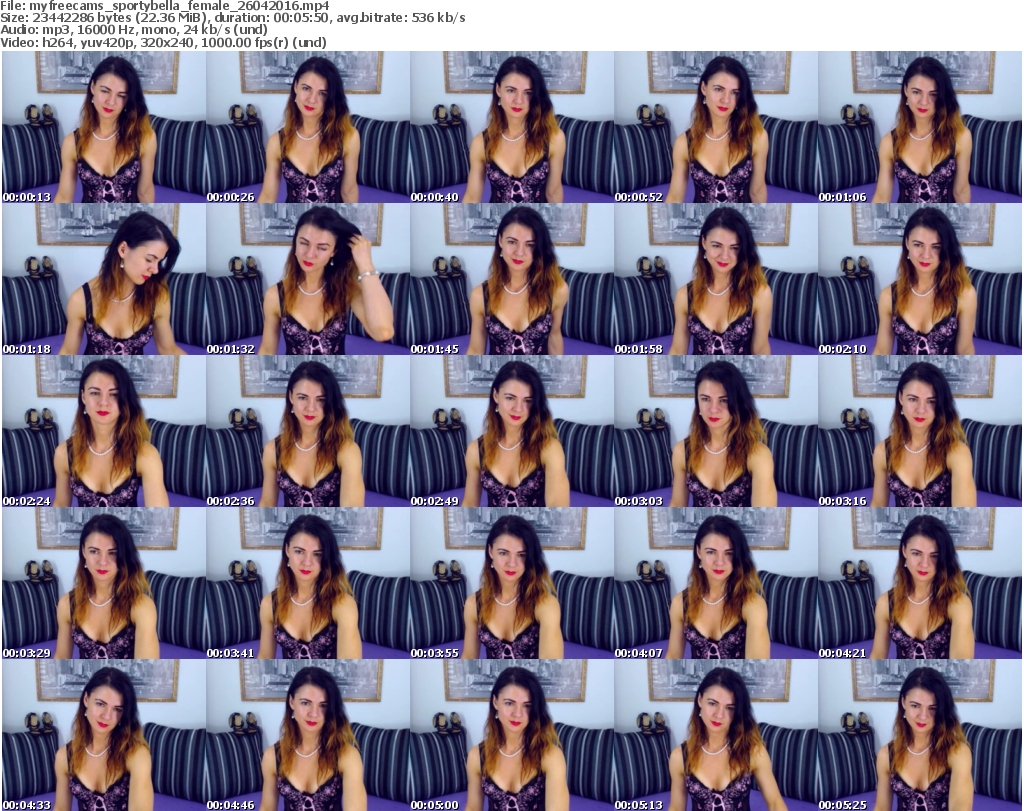Click the Video h264 info line

(x=163, y=42)
